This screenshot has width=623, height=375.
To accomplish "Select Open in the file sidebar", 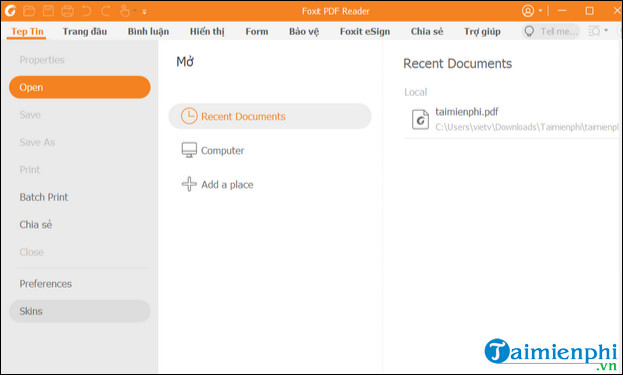I will [x=79, y=87].
